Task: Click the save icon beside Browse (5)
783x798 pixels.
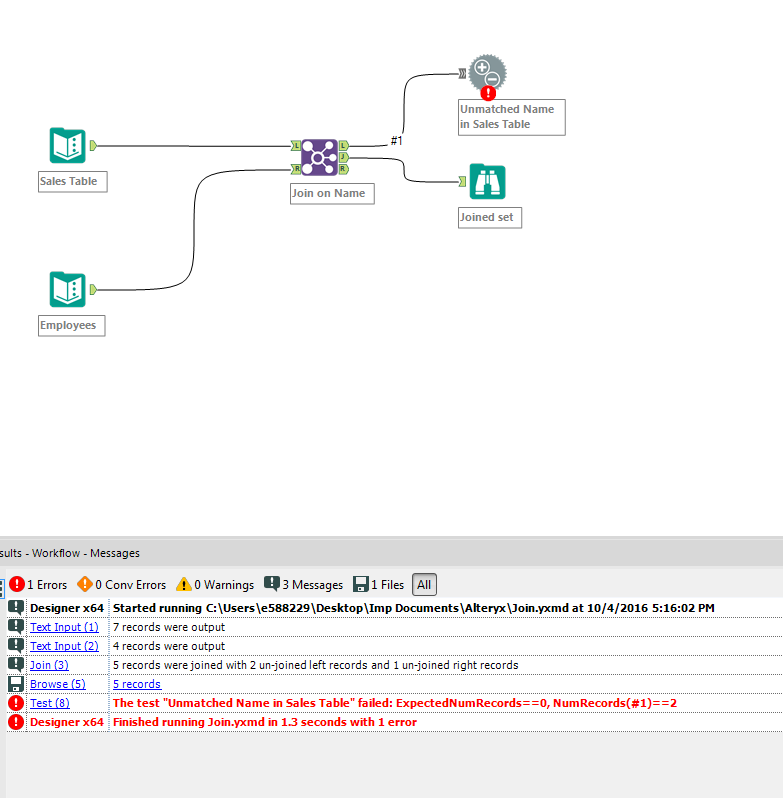Action: 16,684
